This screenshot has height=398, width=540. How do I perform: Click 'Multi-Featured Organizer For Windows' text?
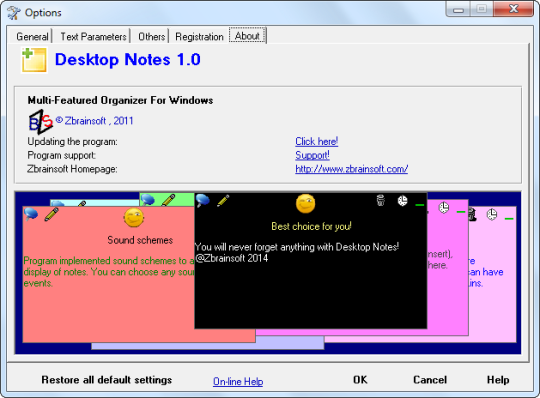point(120,100)
